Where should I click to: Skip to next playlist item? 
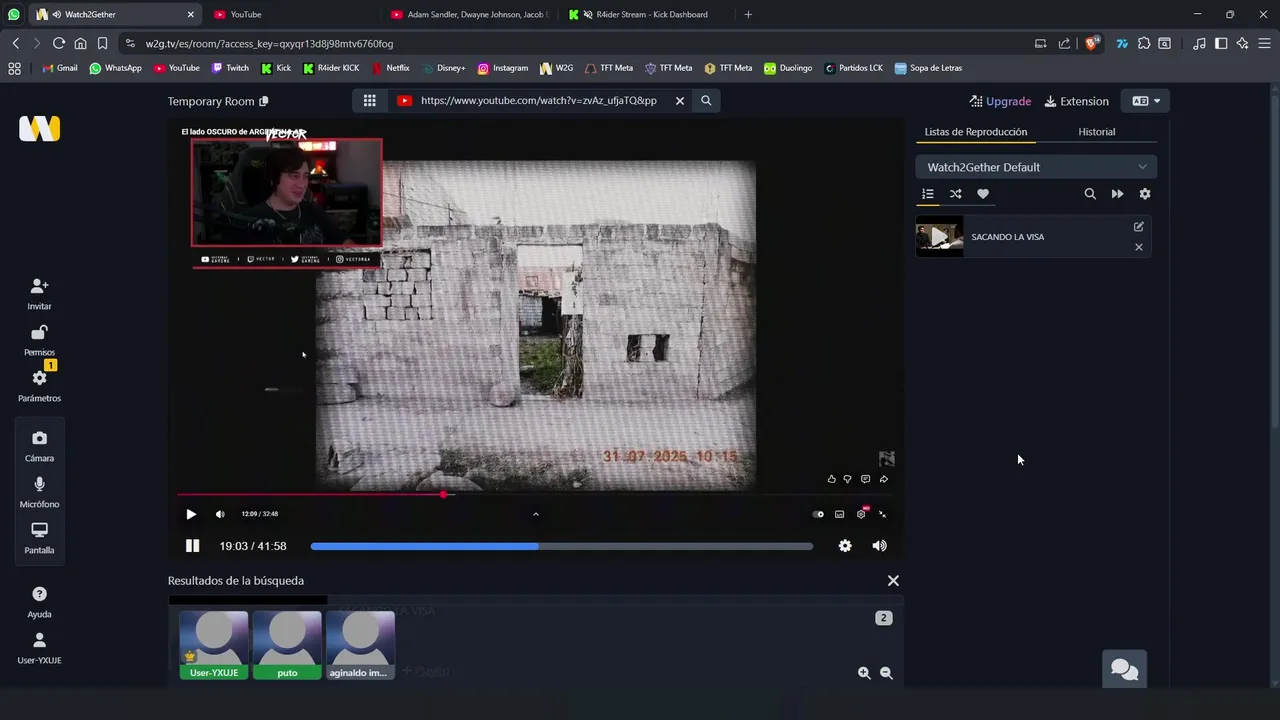[1117, 194]
